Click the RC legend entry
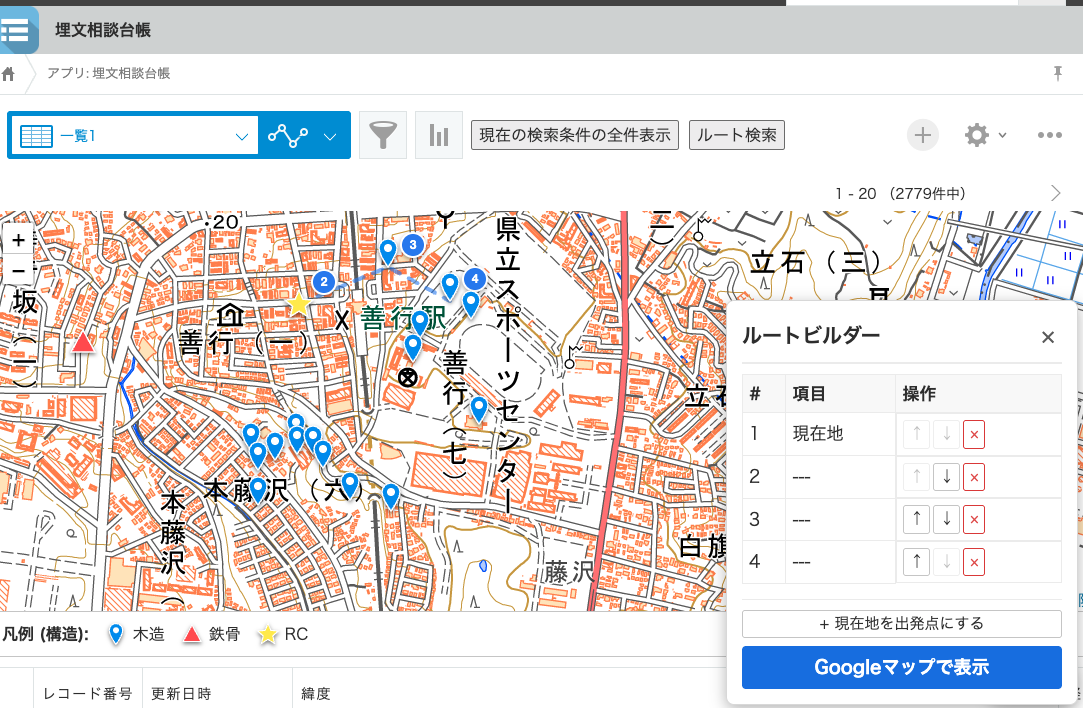This screenshot has width=1083, height=708. click(x=282, y=634)
